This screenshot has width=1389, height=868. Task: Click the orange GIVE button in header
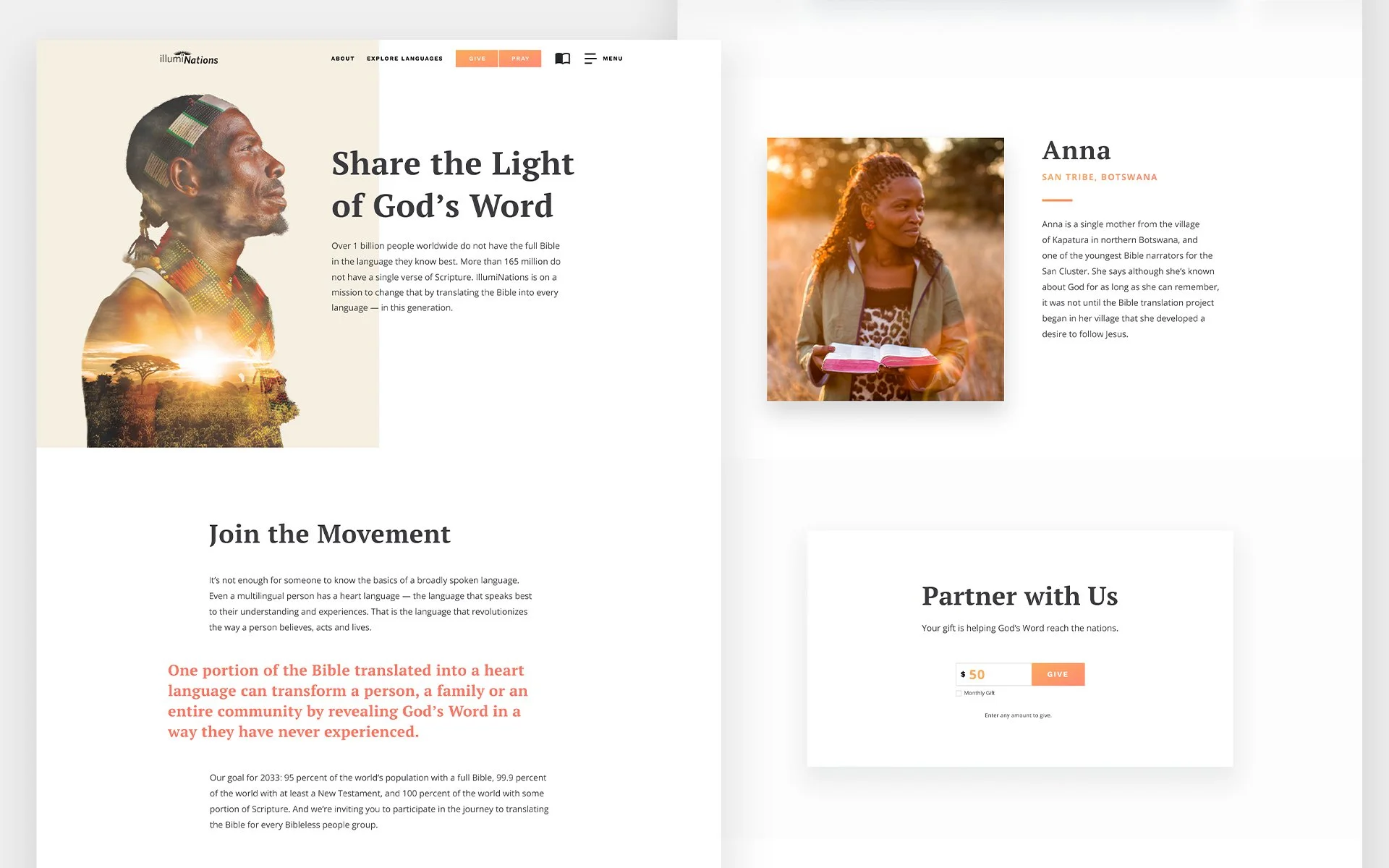click(477, 59)
